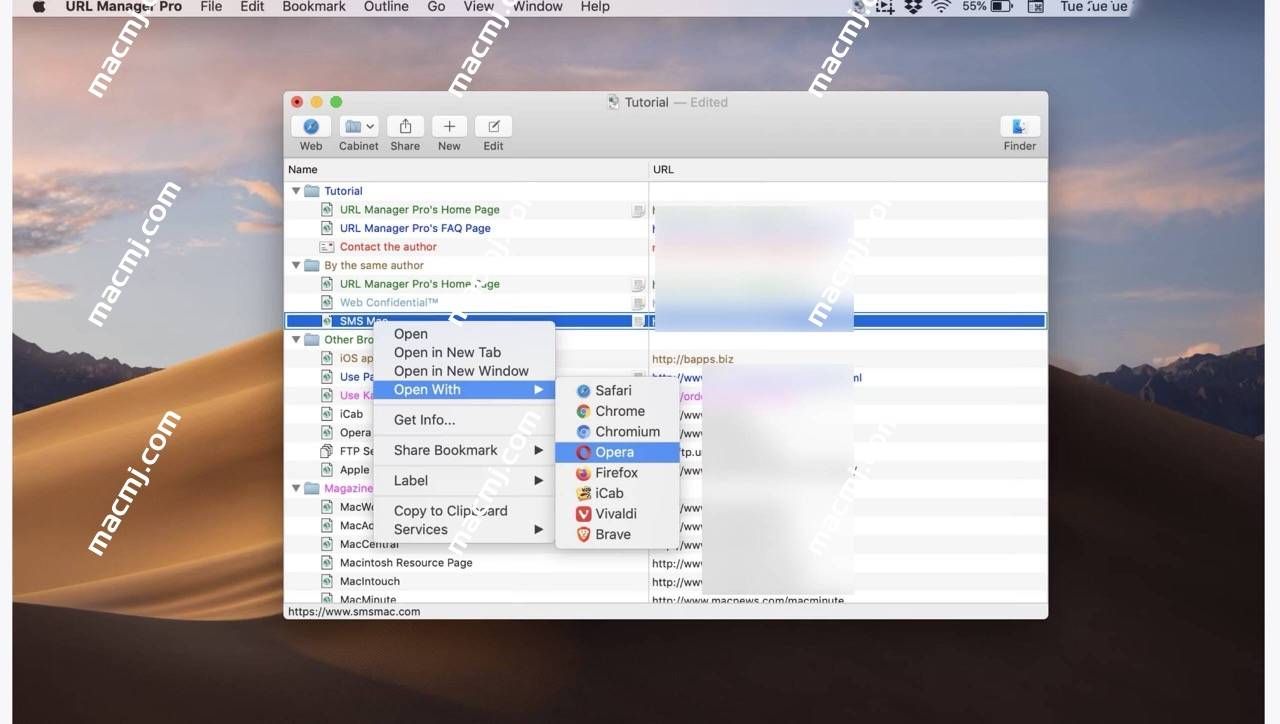
Task: Select the MacCentral row
Action: (x=665, y=544)
